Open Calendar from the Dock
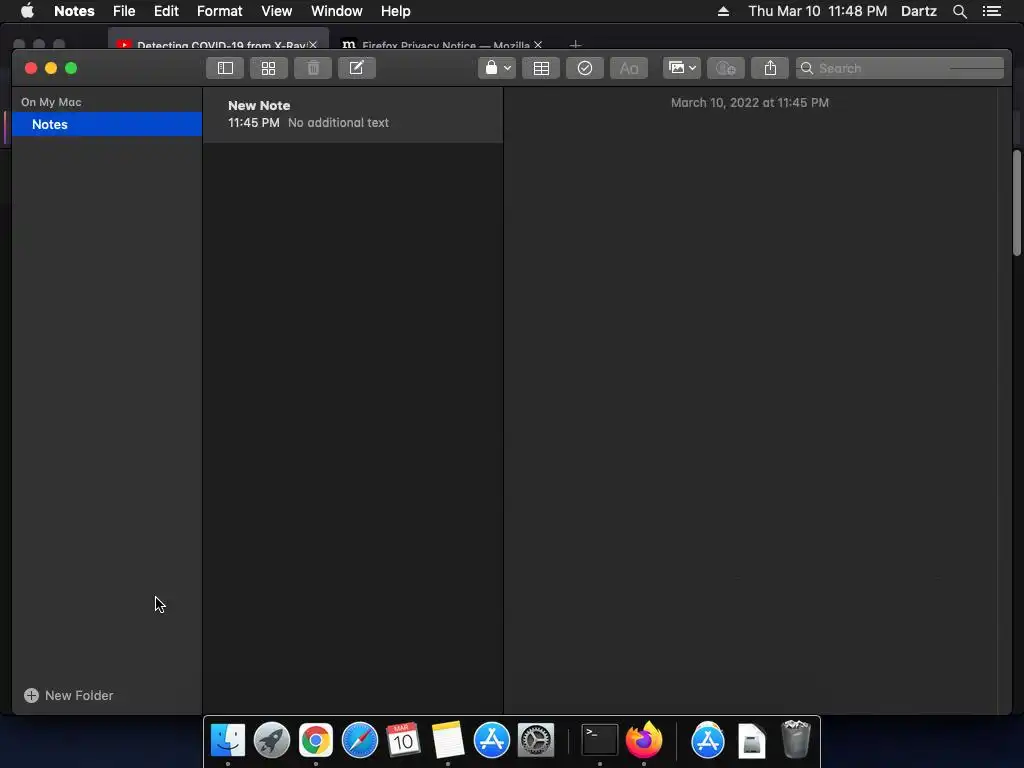The height and width of the screenshot is (768, 1024). 403,740
